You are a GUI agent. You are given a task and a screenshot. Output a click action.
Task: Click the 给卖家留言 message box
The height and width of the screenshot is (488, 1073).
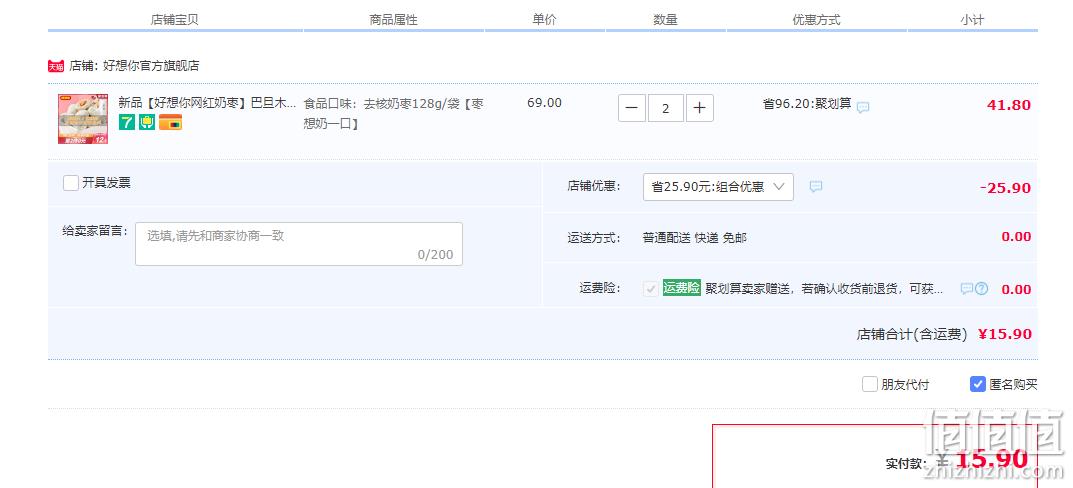point(299,244)
